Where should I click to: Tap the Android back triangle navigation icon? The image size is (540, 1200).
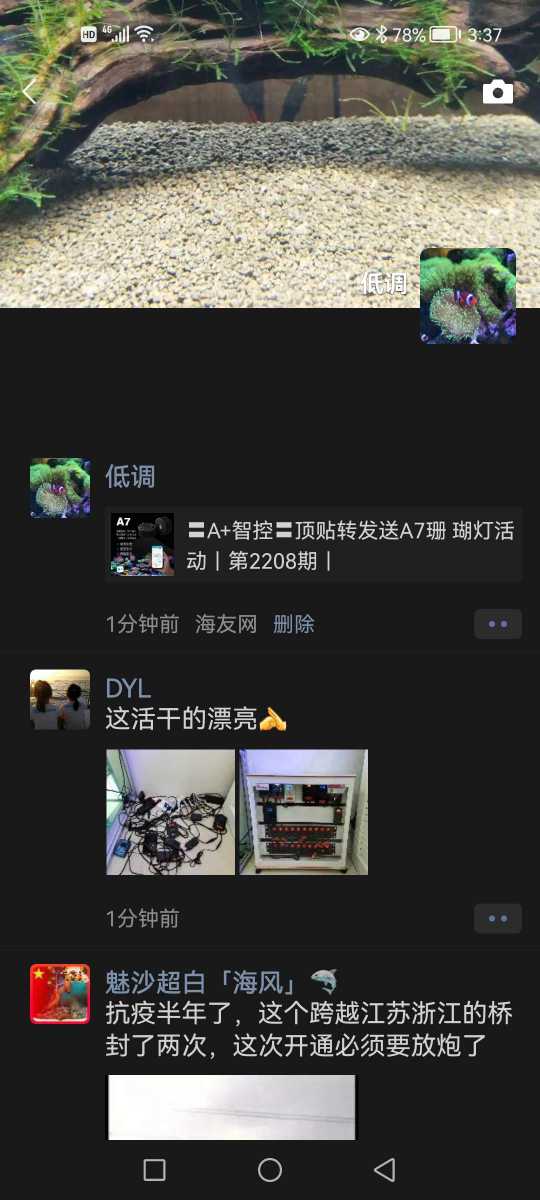384,1170
